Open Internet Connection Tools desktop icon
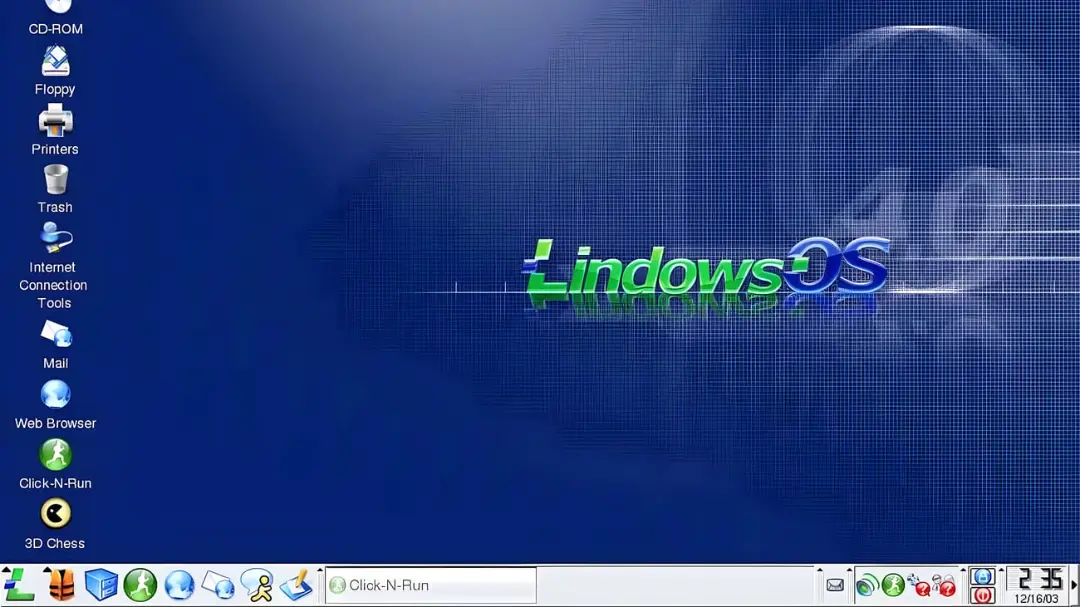1080x607 pixels. [54, 266]
